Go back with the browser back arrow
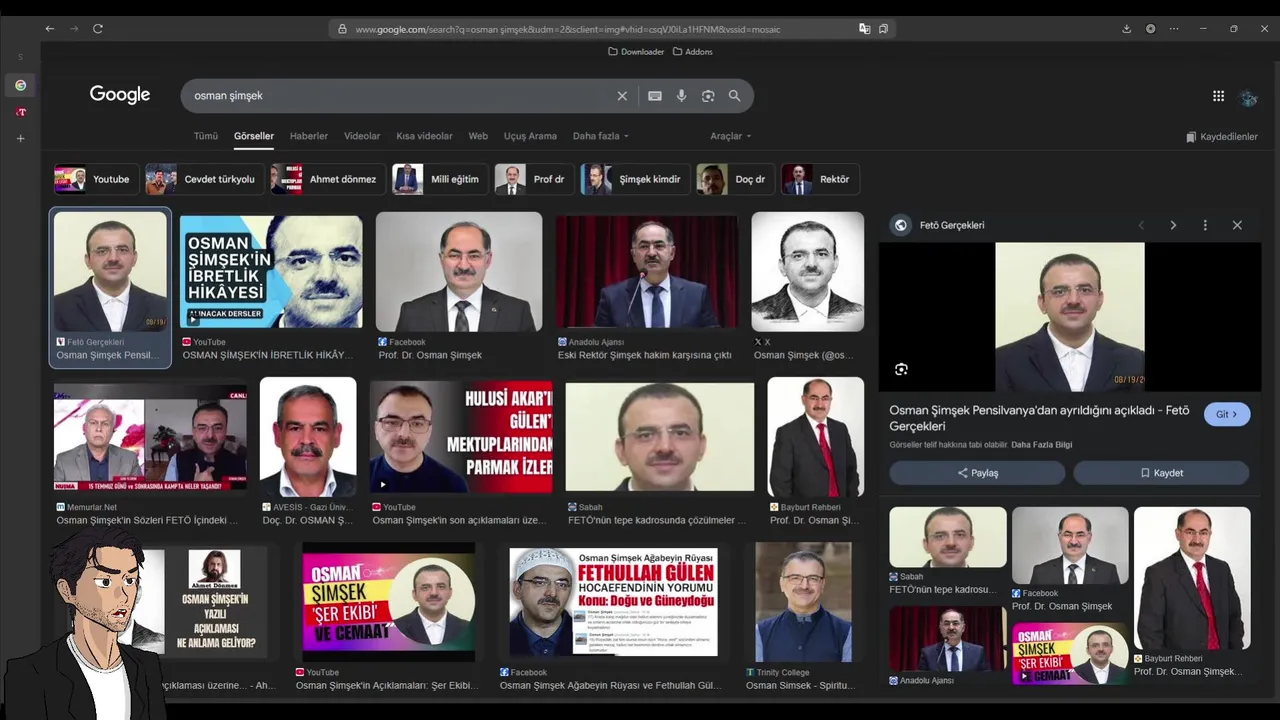 [x=50, y=29]
